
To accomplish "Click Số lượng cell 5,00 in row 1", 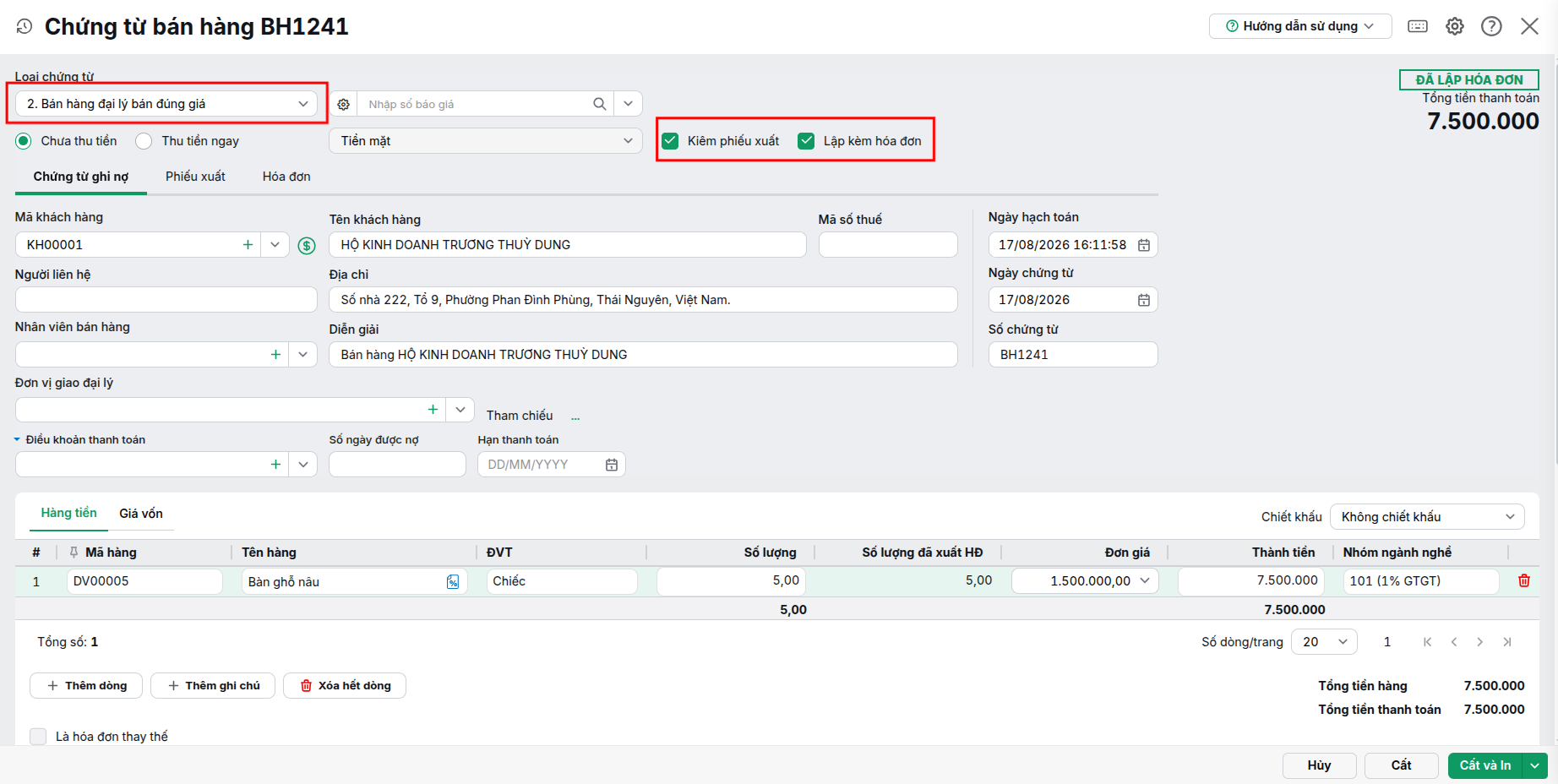I will pyautogui.click(x=732, y=581).
